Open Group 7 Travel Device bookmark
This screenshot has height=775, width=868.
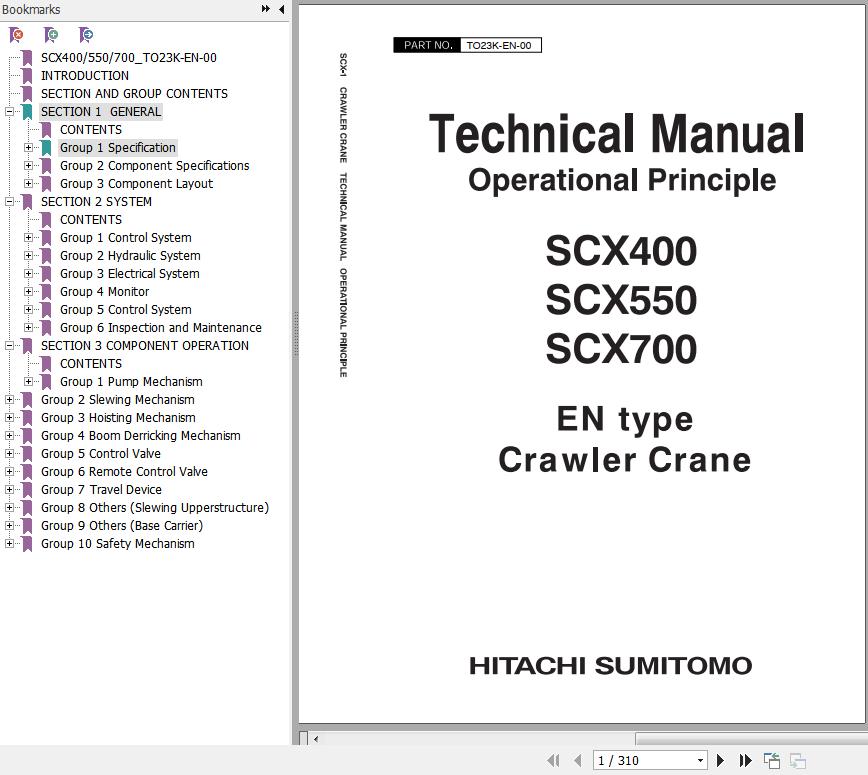tap(101, 489)
